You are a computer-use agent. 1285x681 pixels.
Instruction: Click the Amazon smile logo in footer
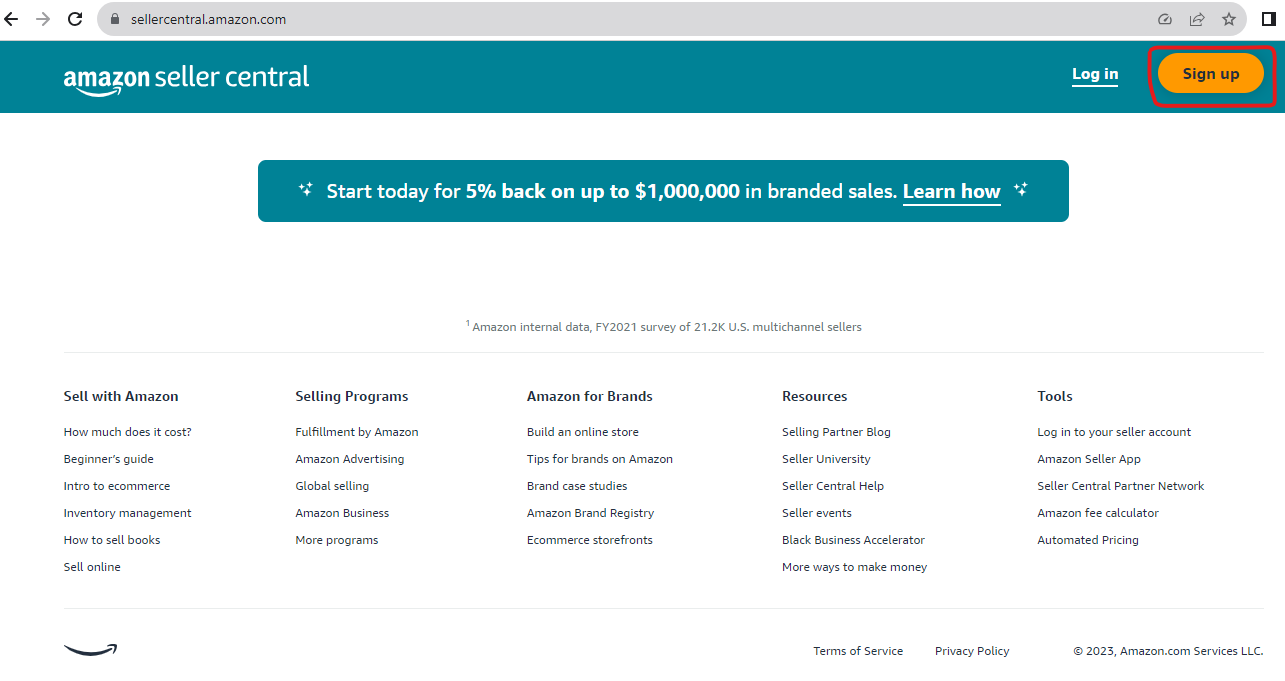[90, 650]
